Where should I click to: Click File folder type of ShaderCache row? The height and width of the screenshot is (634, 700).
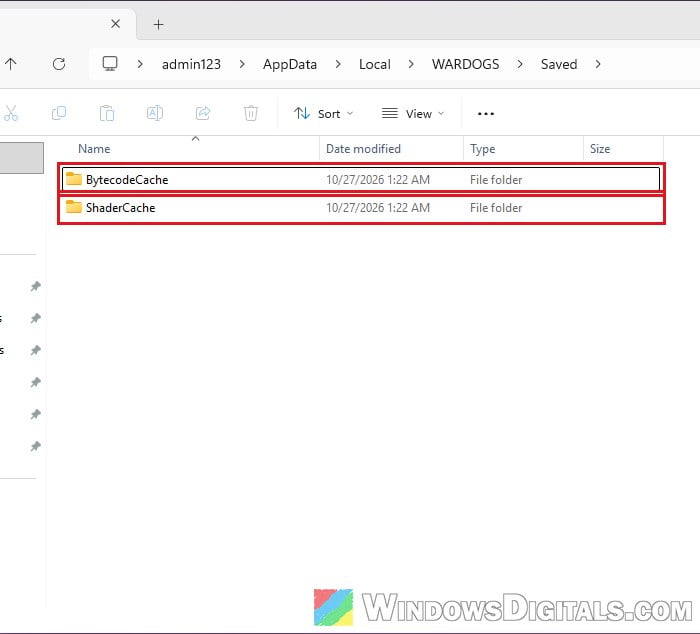(496, 208)
